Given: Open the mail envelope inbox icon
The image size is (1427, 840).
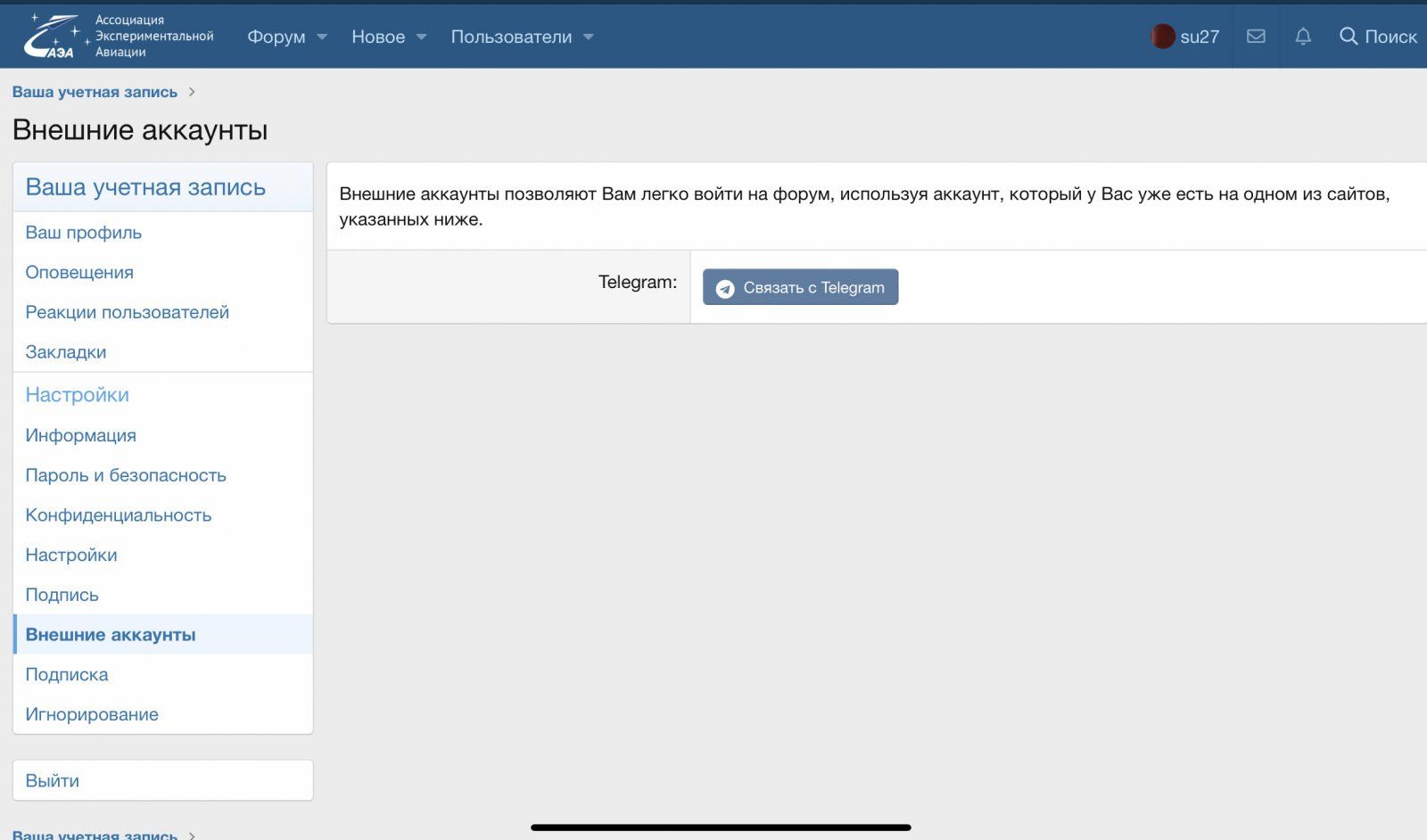Looking at the screenshot, I should click(x=1256, y=37).
